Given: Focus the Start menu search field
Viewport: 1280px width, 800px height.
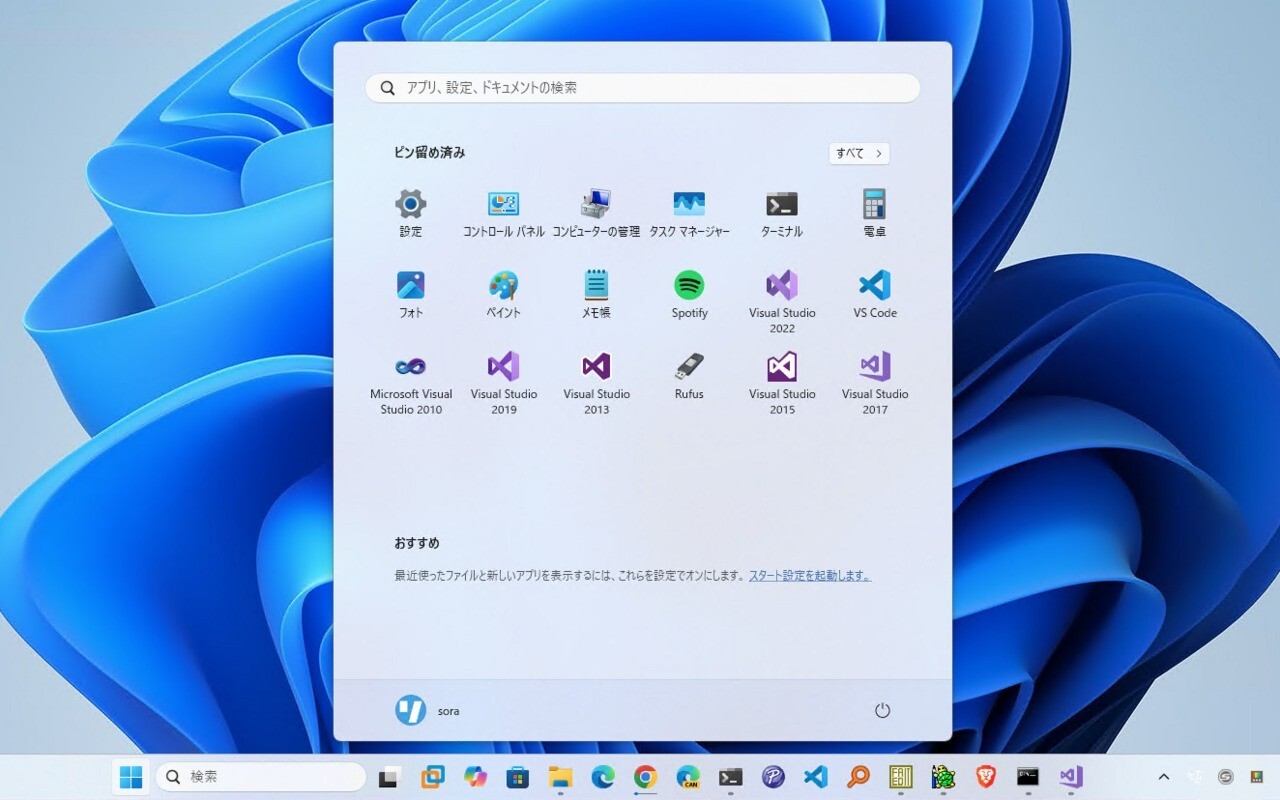Looking at the screenshot, I should pyautogui.click(x=642, y=88).
